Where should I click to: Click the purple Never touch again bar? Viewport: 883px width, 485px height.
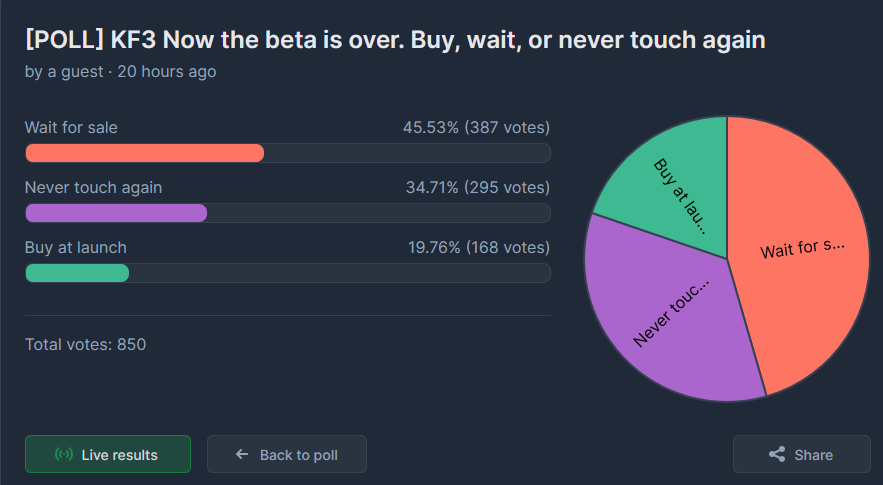tap(116, 213)
